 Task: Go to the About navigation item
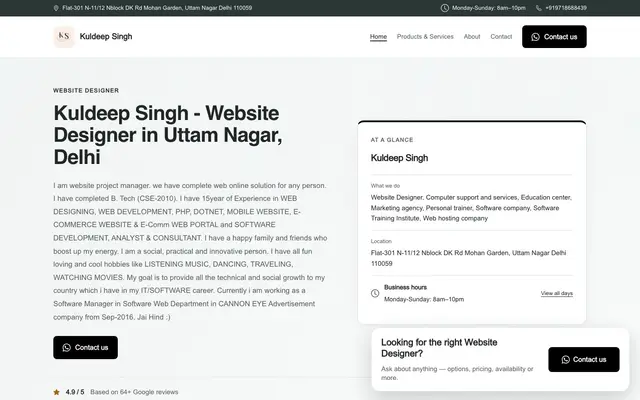click(472, 37)
